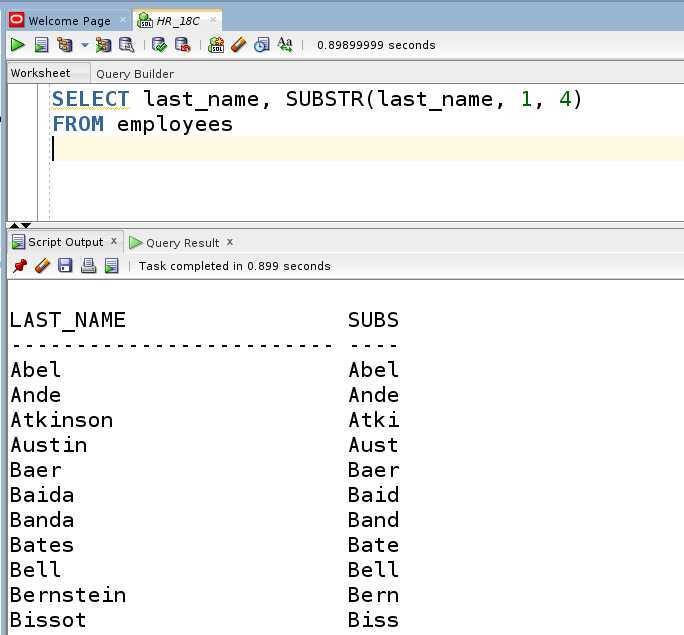Switch to the Query Builder tab
Screen dimensions: 684x635
pos(135,73)
